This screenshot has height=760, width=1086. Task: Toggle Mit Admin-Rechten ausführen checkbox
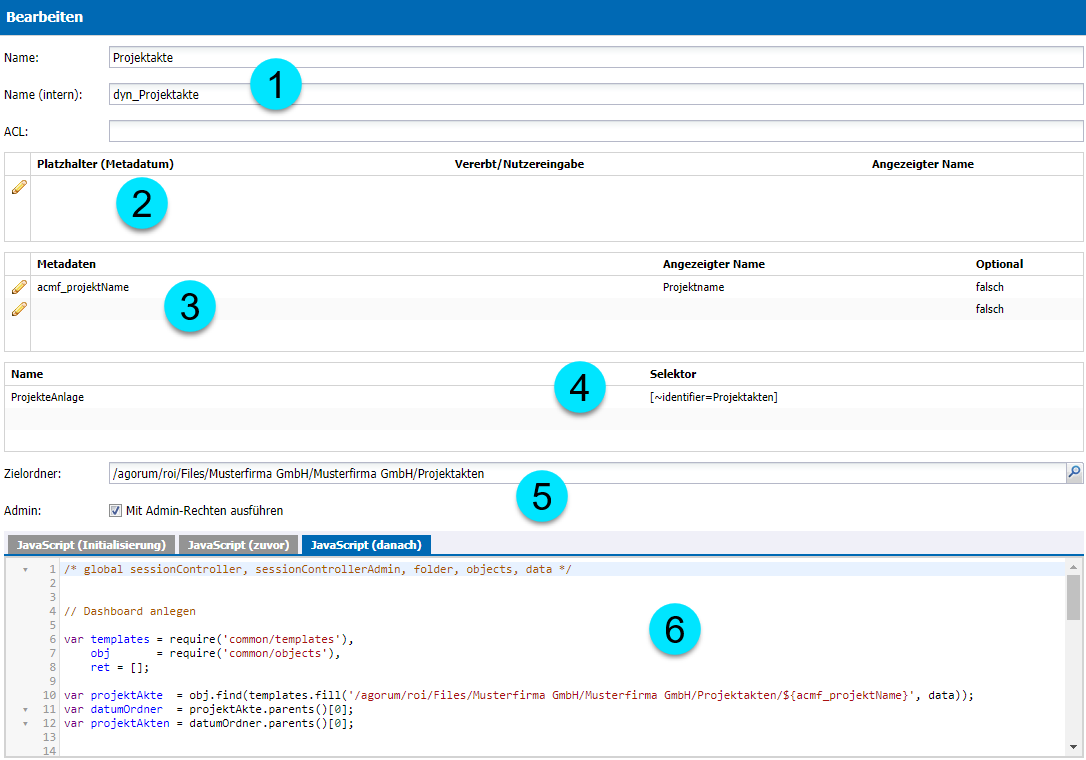(x=115, y=511)
